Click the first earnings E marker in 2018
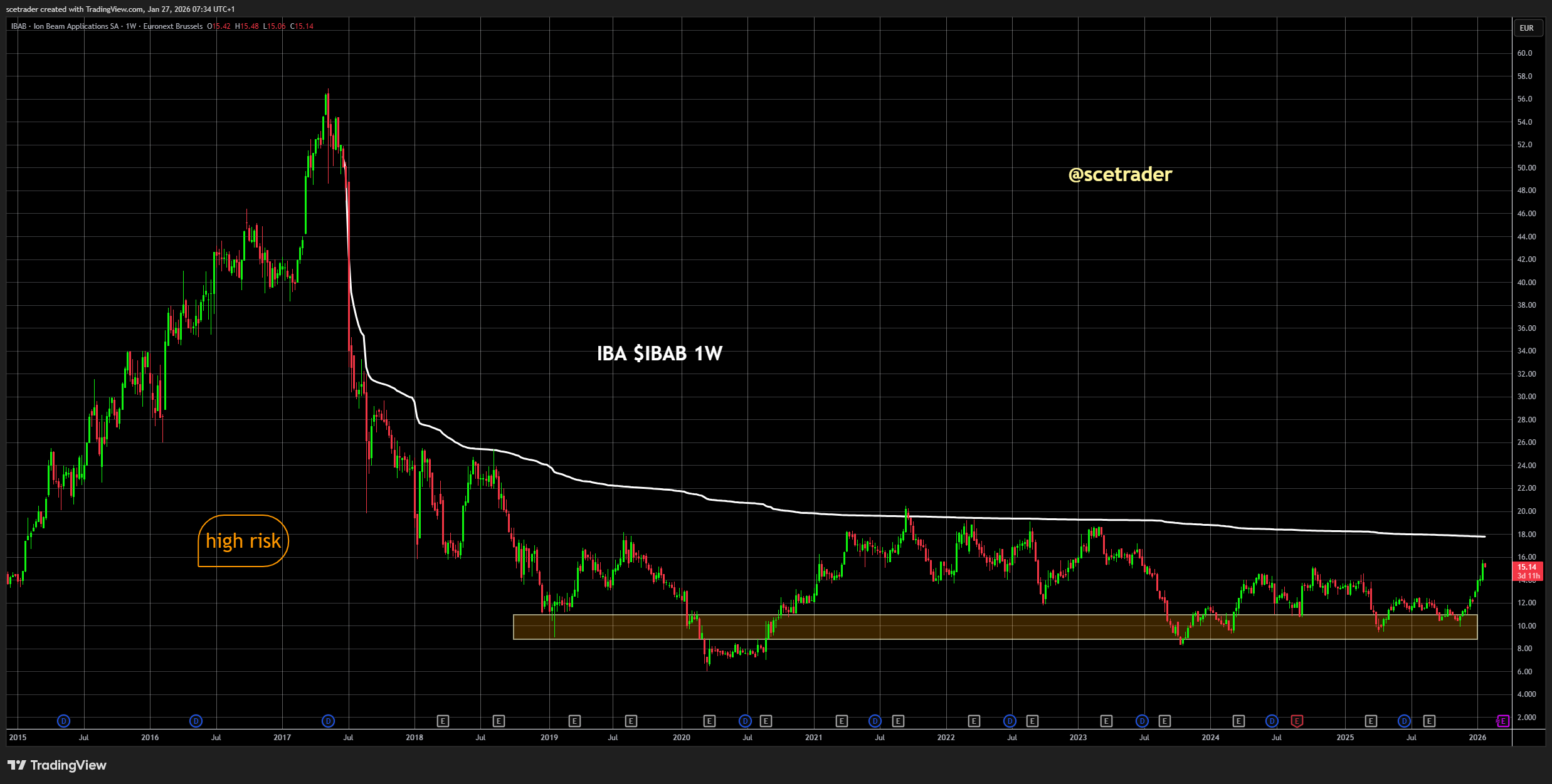The image size is (1552, 784). 443,721
